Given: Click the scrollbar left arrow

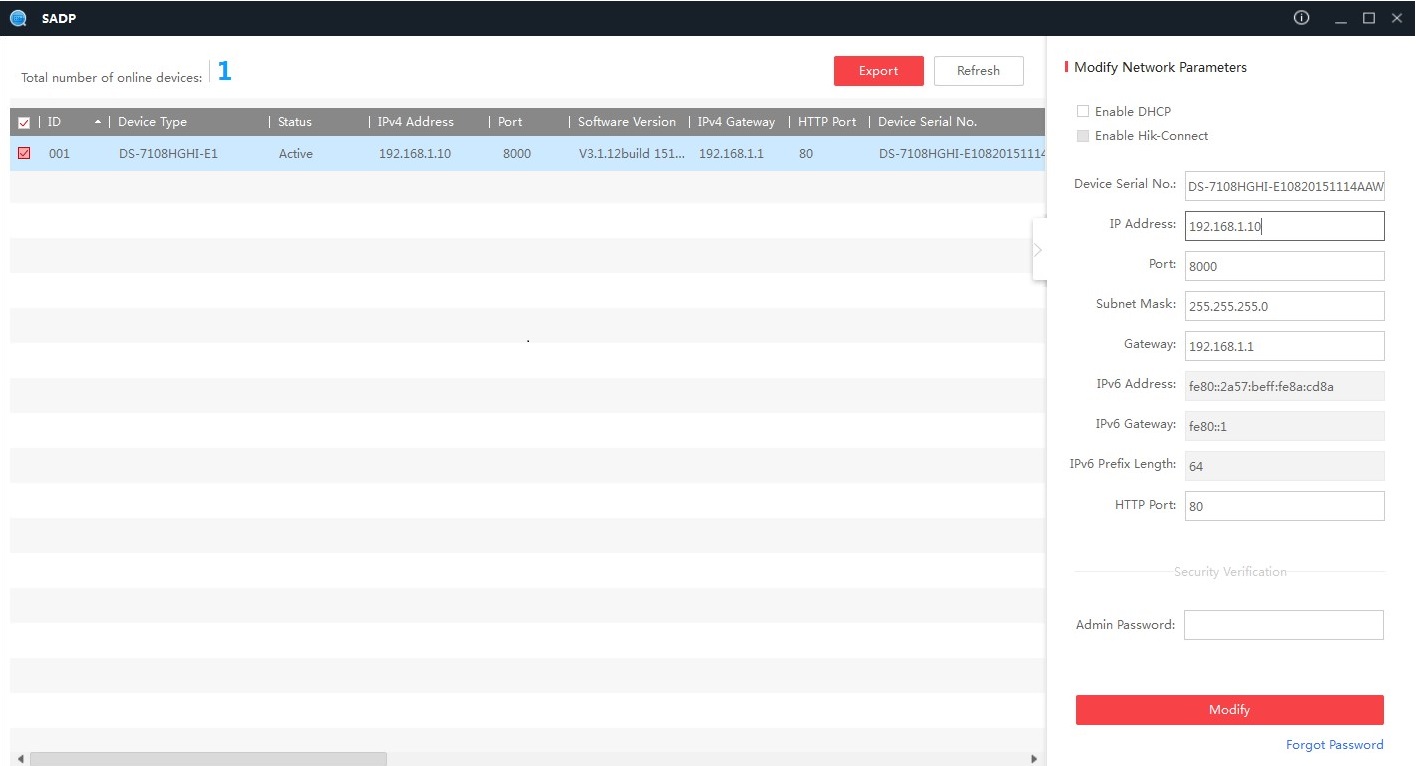Looking at the screenshot, I should point(20,759).
